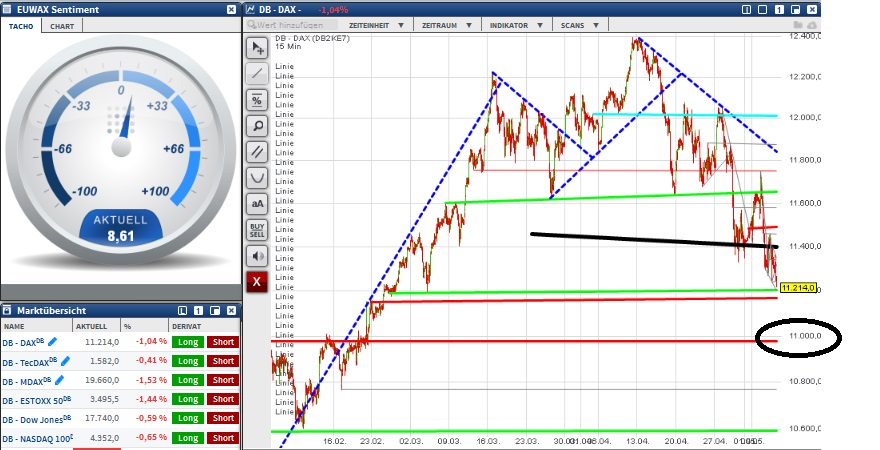Click the yellow 11.214,0 price label
The height and width of the screenshot is (450, 880).
coord(798,287)
